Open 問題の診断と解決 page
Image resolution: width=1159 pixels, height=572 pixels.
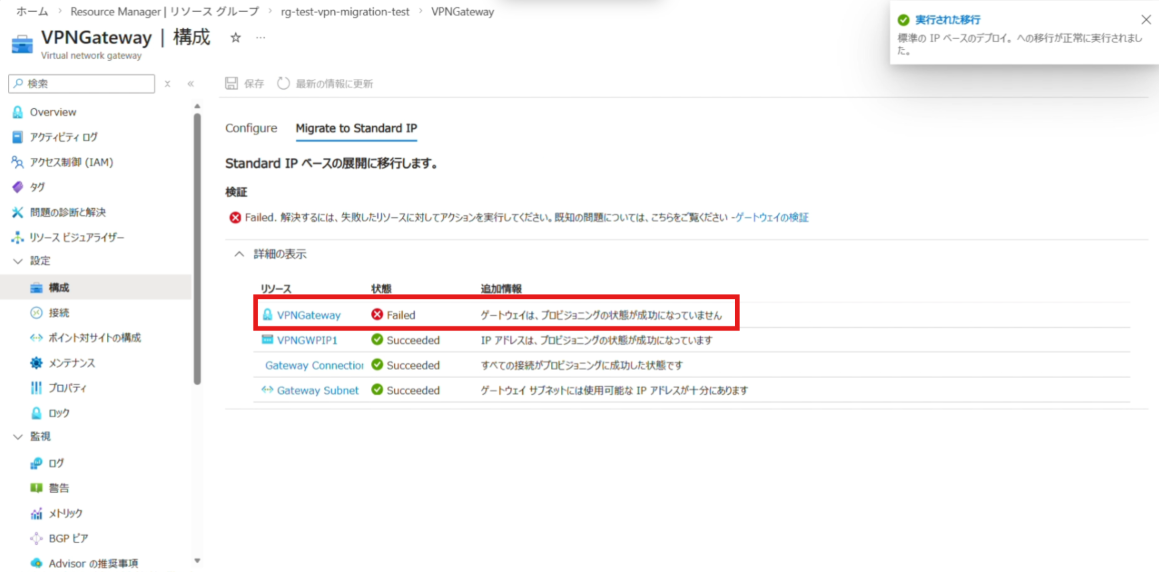coord(67,212)
